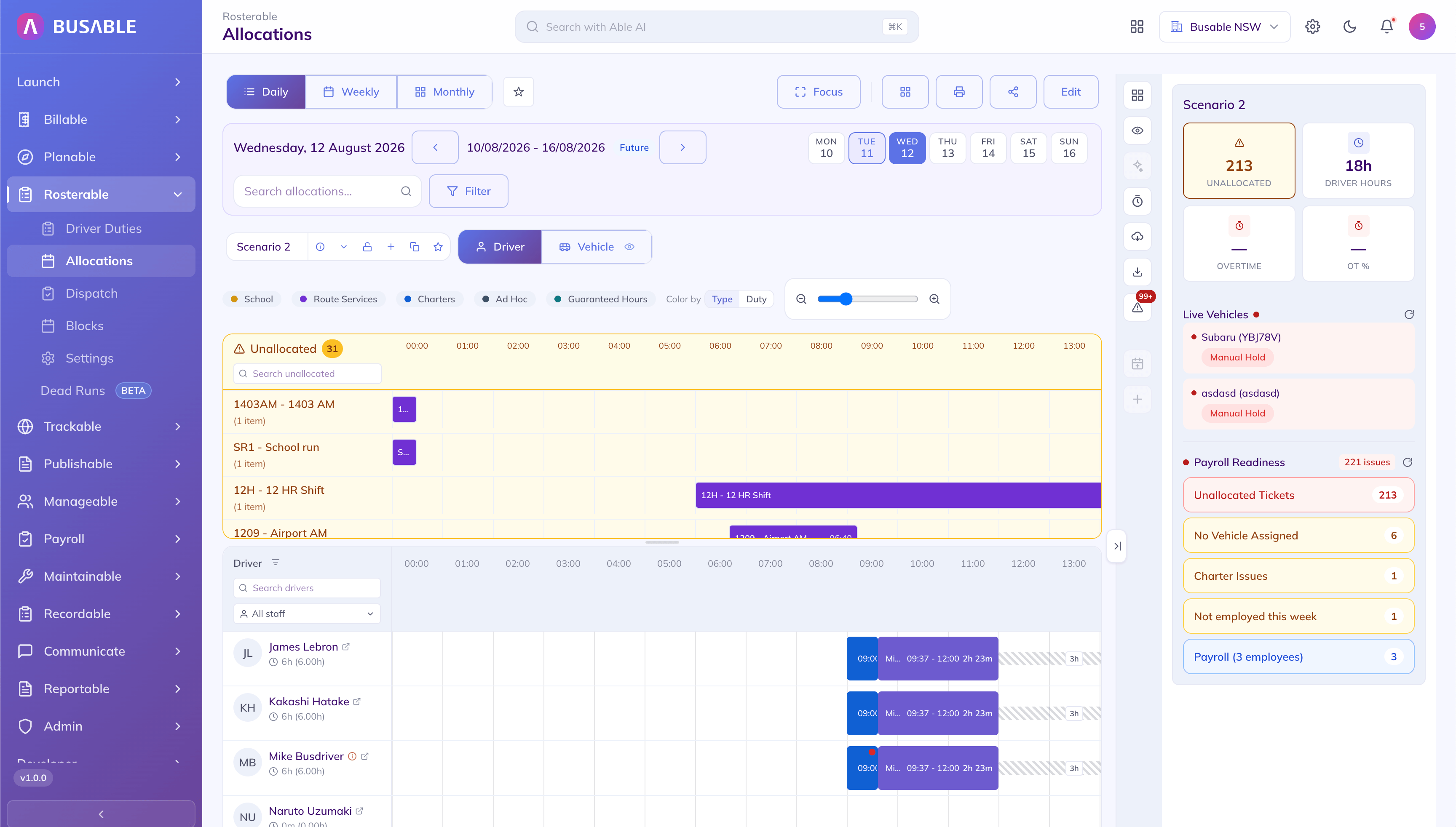Click the print icon button

coord(959,91)
